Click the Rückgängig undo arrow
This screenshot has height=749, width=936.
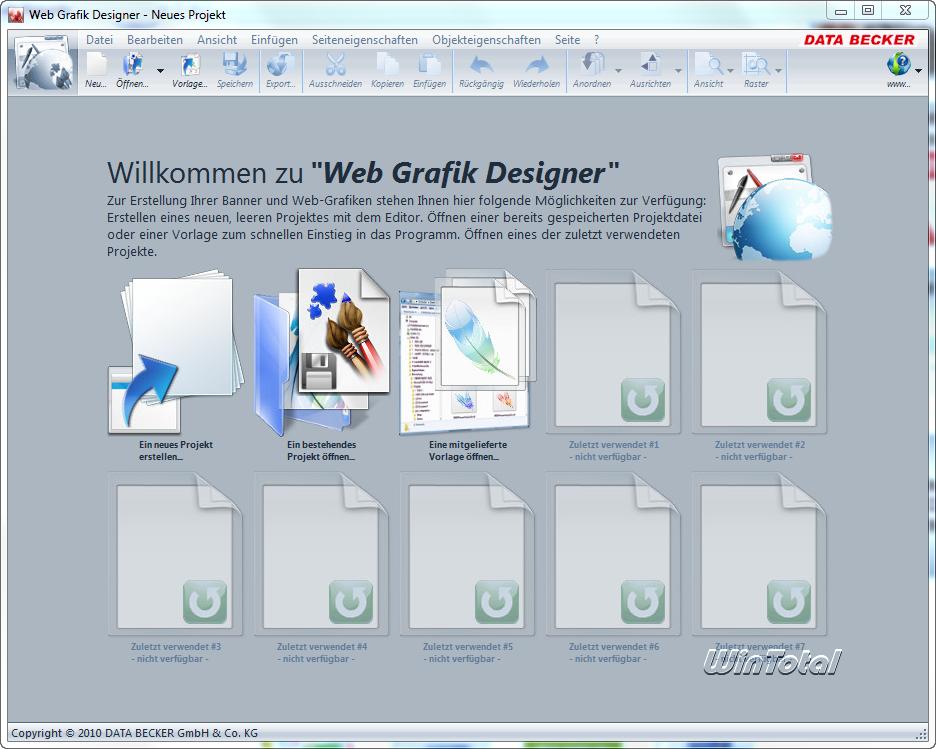(x=481, y=64)
